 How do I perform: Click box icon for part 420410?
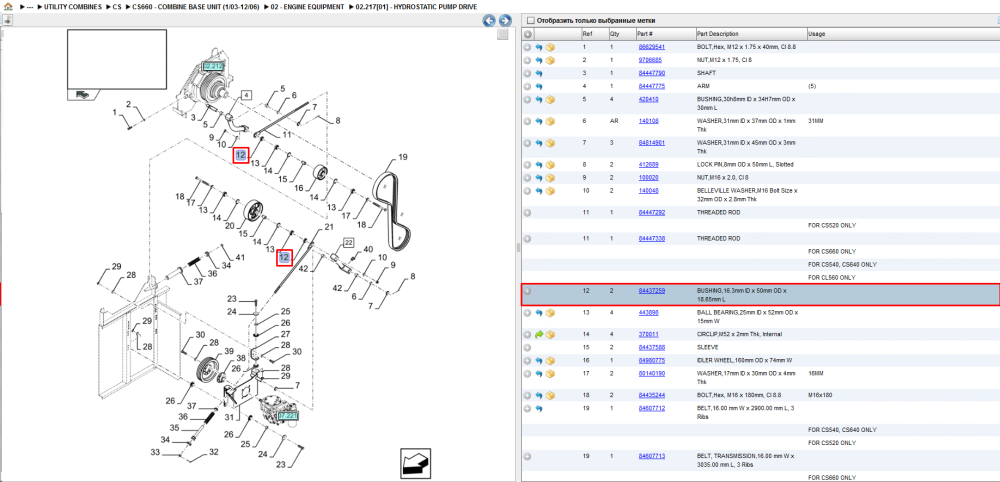(x=550, y=99)
